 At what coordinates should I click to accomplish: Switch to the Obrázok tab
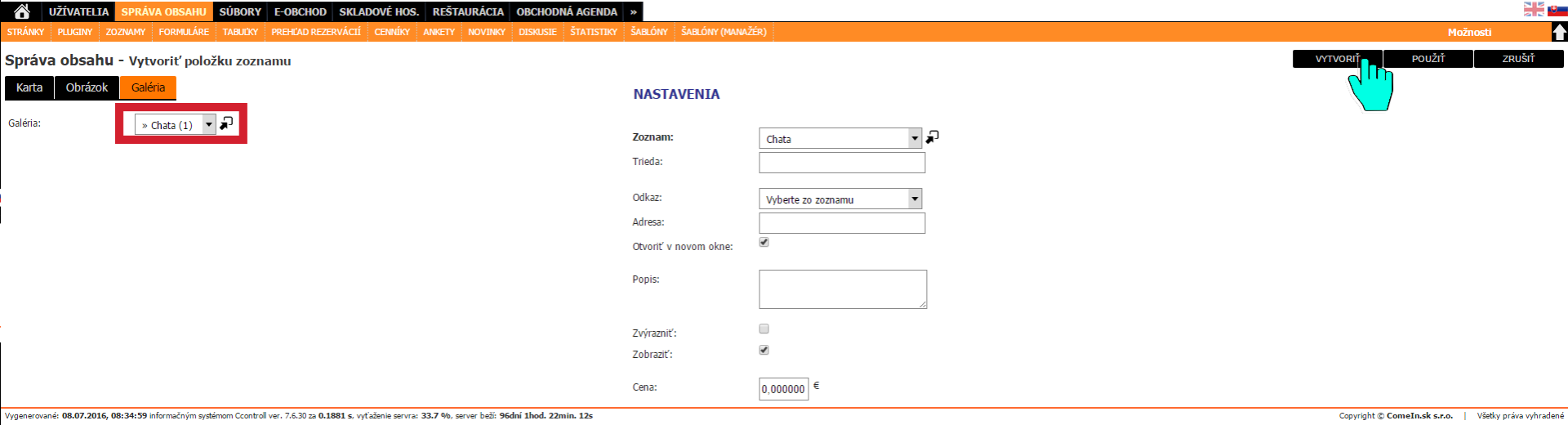[x=87, y=87]
